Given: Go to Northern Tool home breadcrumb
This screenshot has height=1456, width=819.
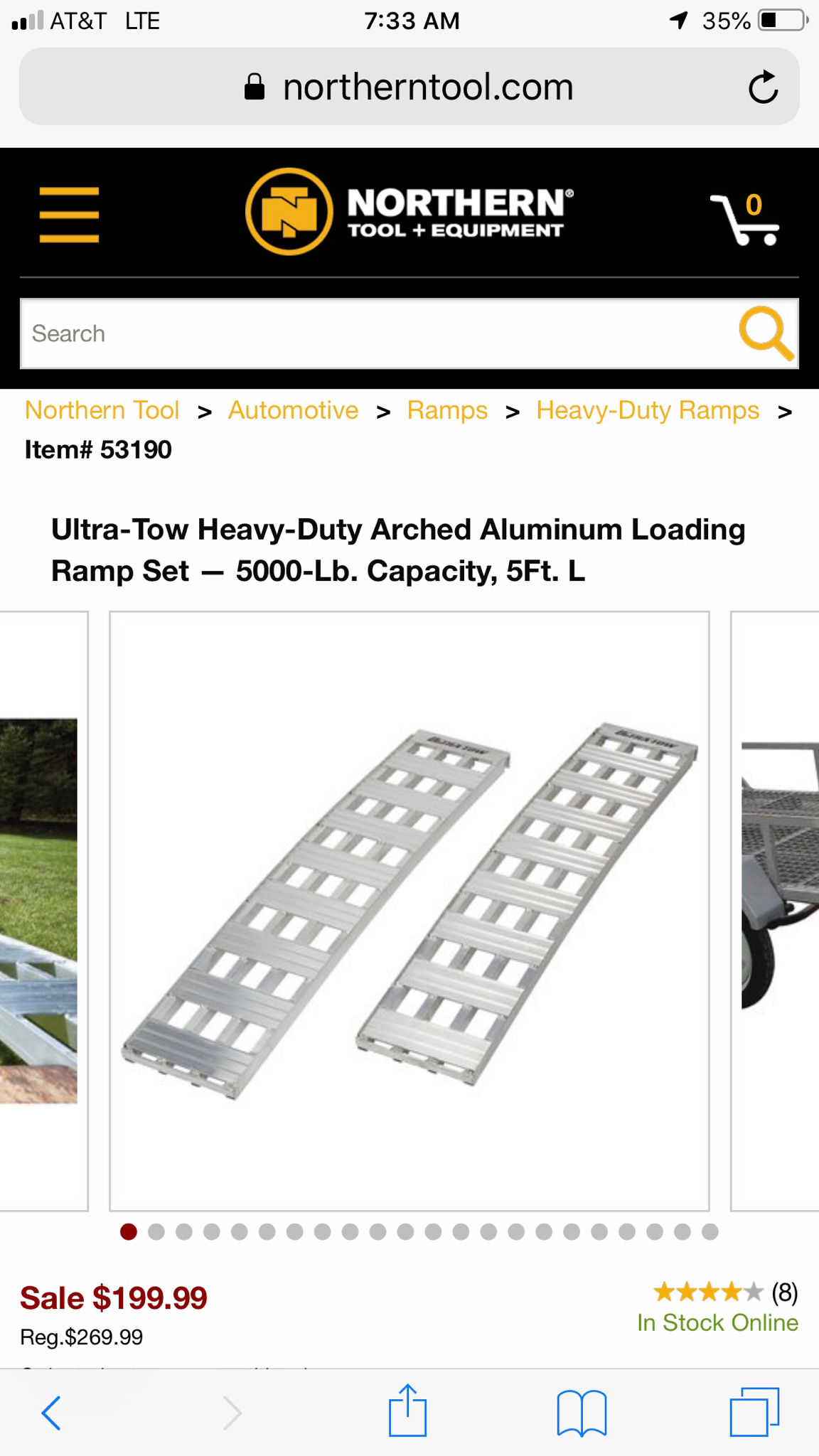Looking at the screenshot, I should click(102, 410).
